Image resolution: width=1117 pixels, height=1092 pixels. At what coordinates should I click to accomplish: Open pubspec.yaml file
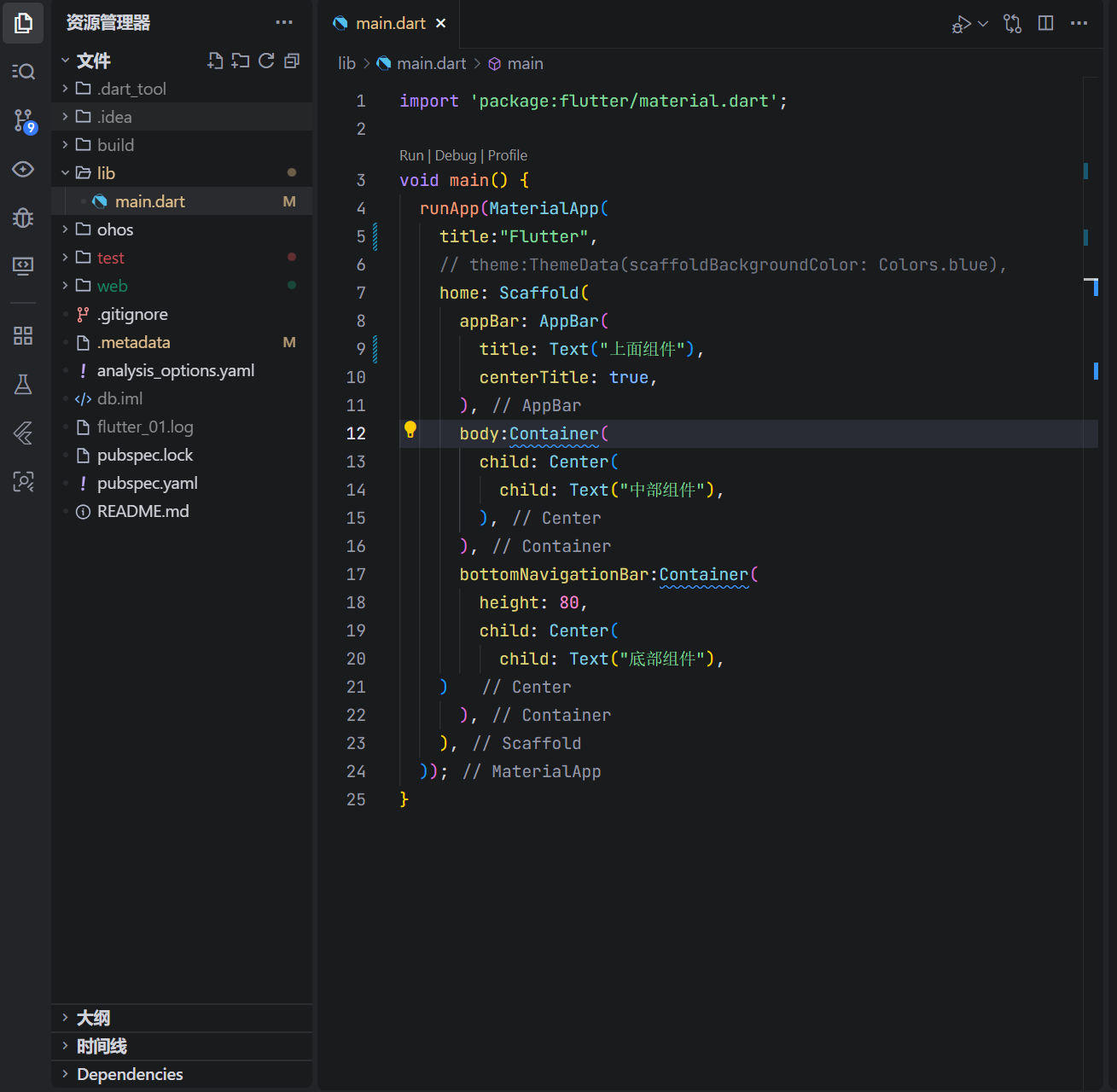pyautogui.click(x=182, y=483)
